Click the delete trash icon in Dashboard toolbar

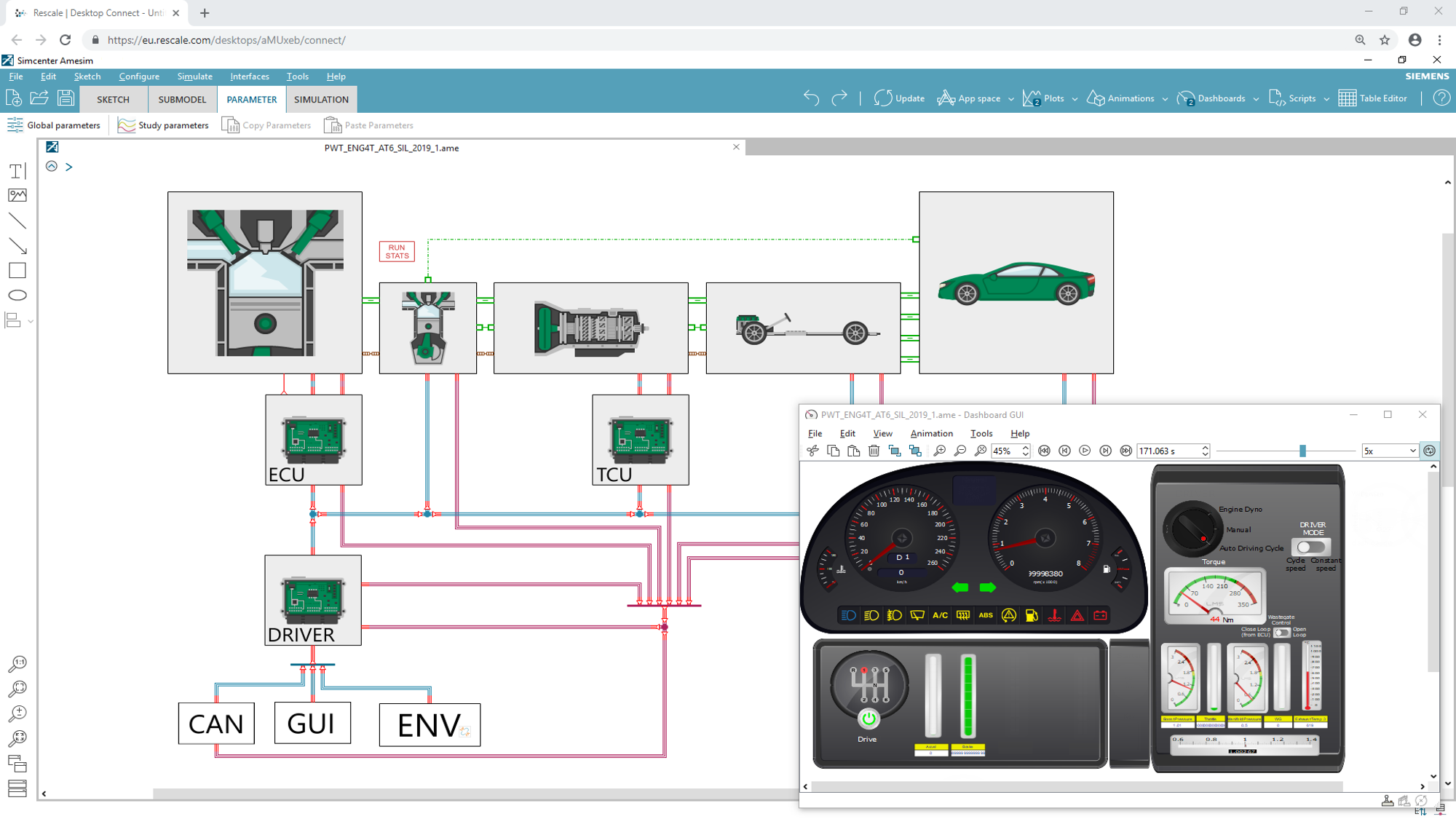pyautogui.click(x=874, y=451)
